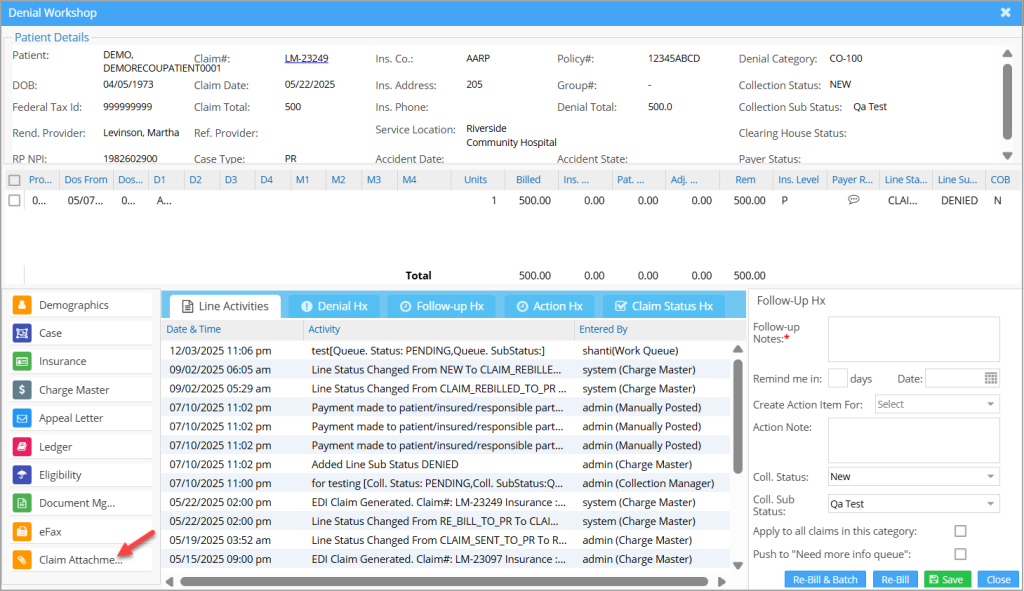The image size is (1024, 591).
Task: Click the Insurance card icon
Action: tap(22, 361)
